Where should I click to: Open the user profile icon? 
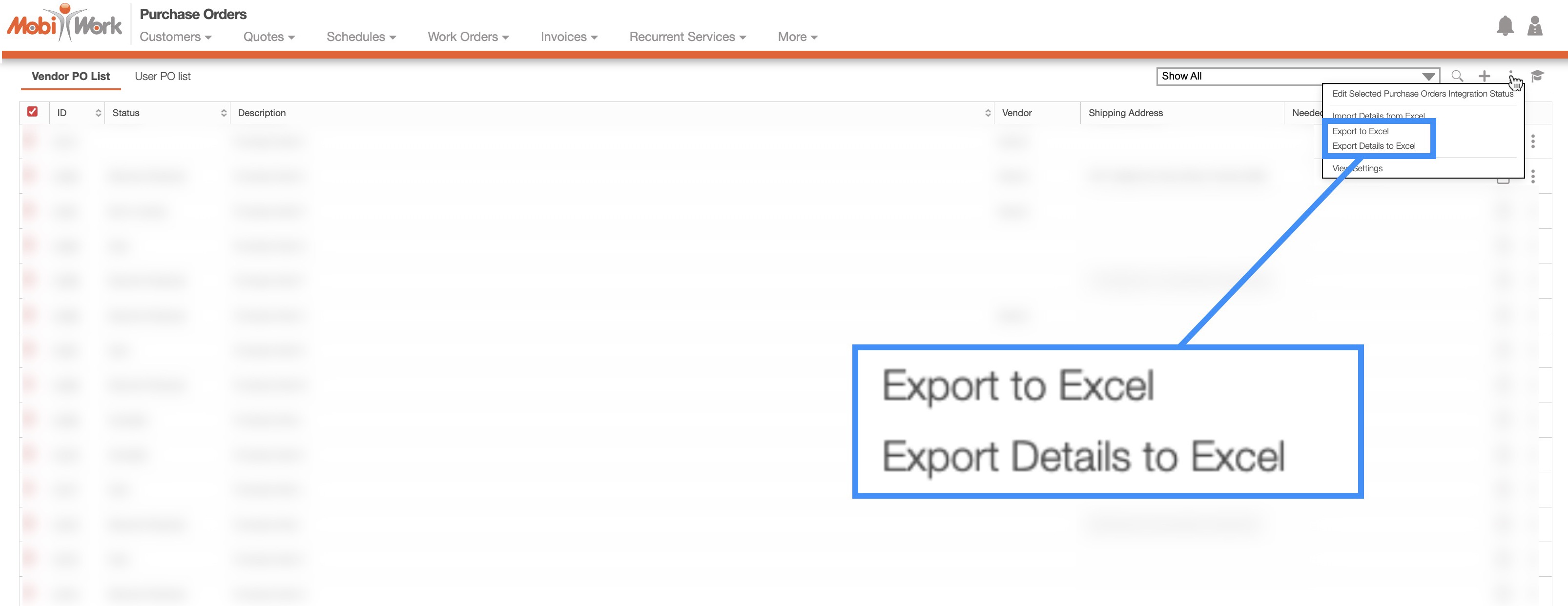click(1534, 26)
